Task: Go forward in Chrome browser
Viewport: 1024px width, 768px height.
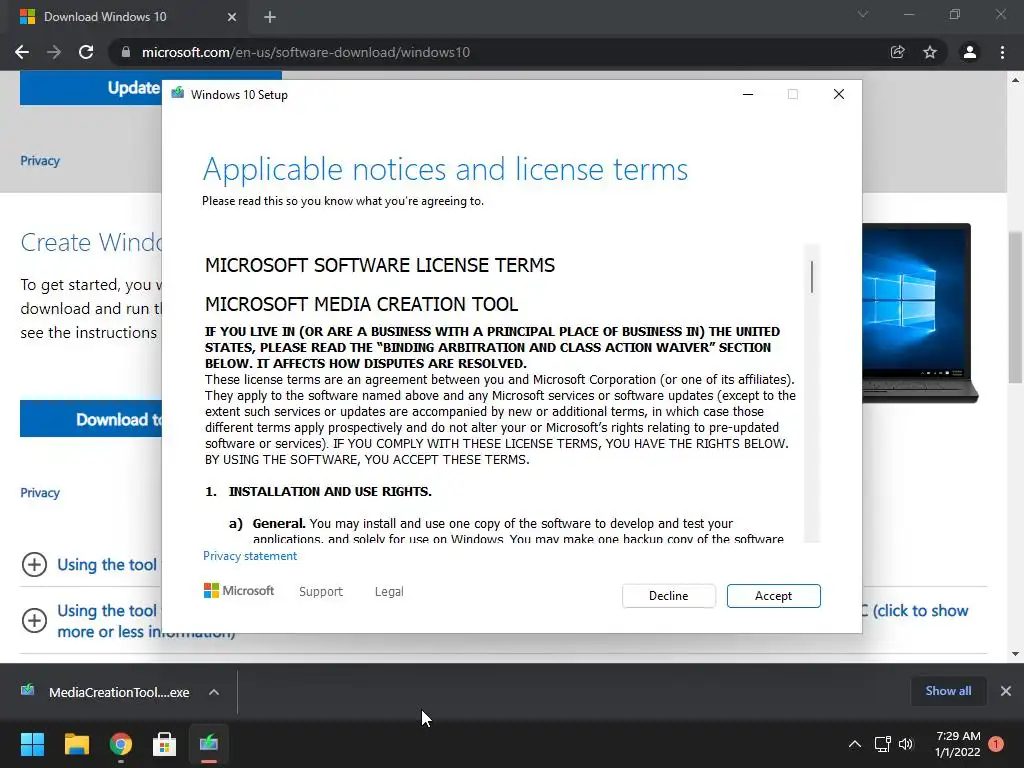Action: (54, 52)
